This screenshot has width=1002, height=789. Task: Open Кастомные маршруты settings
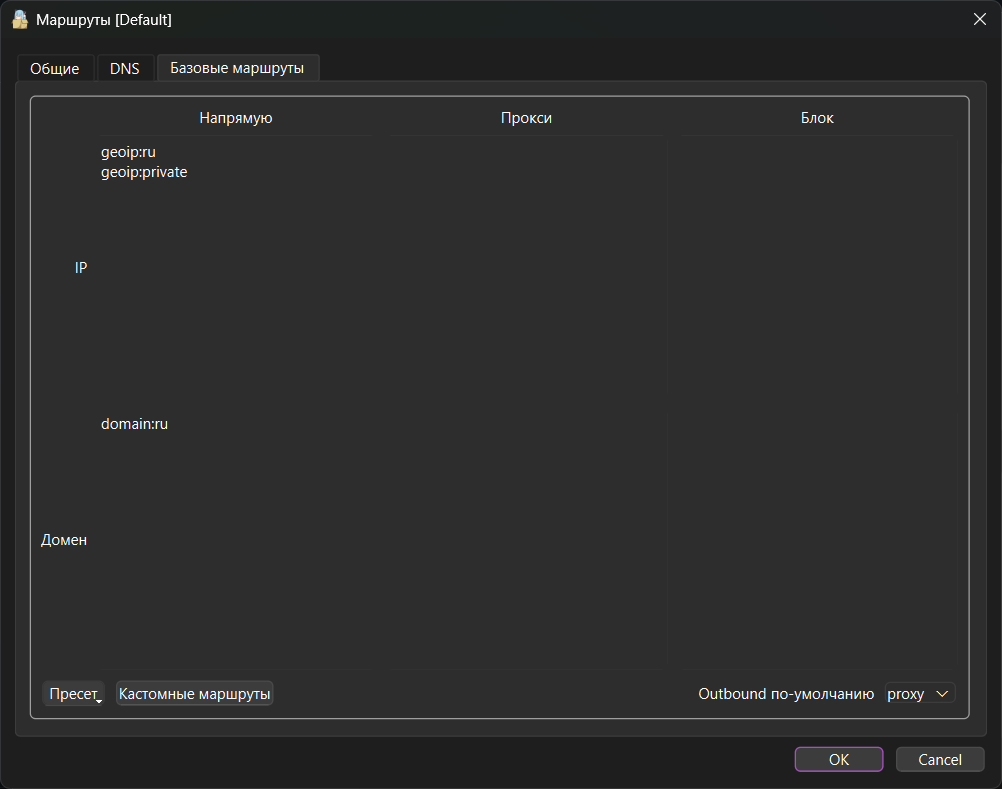click(x=194, y=694)
